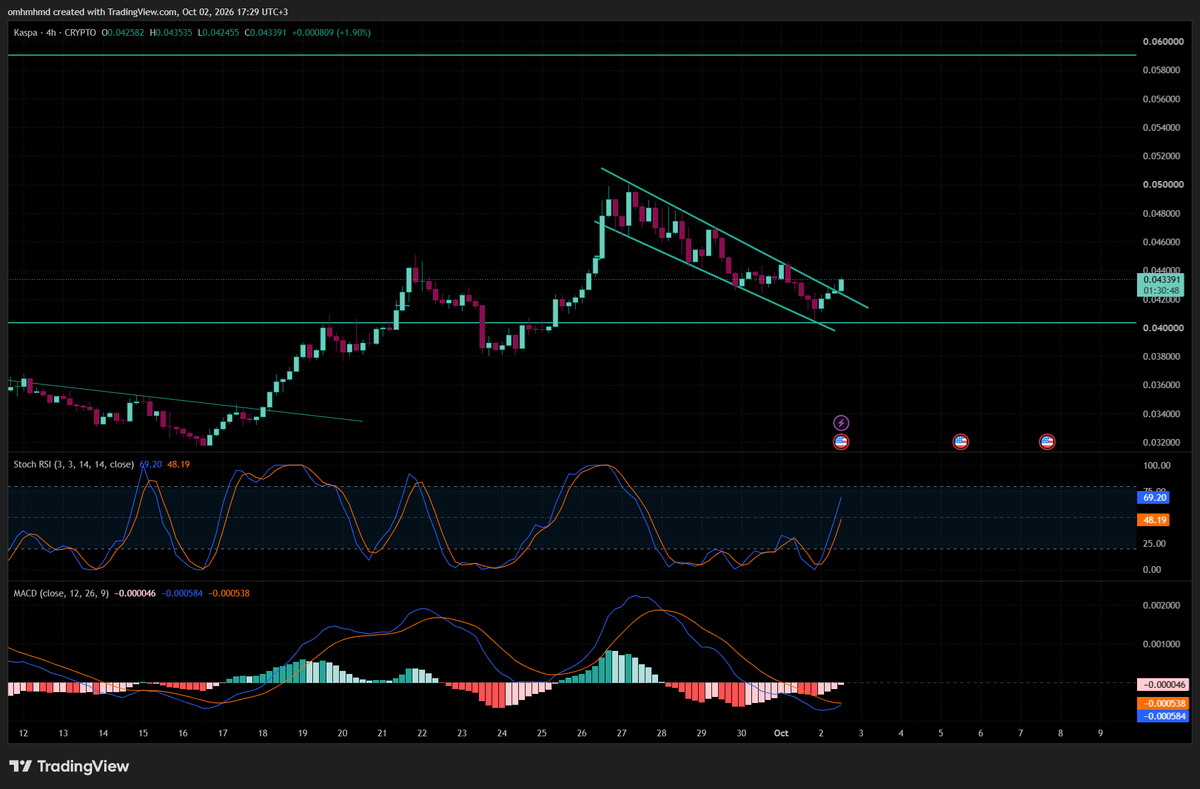
Task: Click date 9 on the time axis
Action: click(x=1100, y=733)
